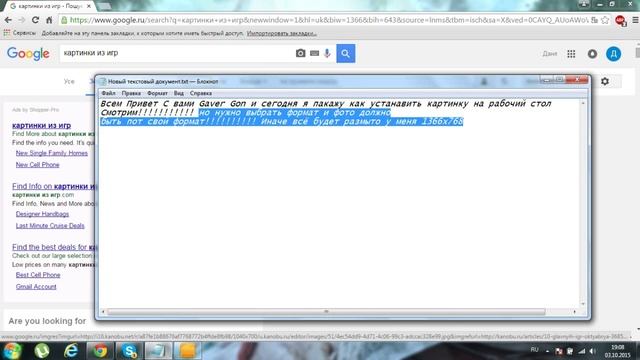Viewport: 640px width, 360px height.
Task: Search by image using the camera icon
Action: click(300, 53)
